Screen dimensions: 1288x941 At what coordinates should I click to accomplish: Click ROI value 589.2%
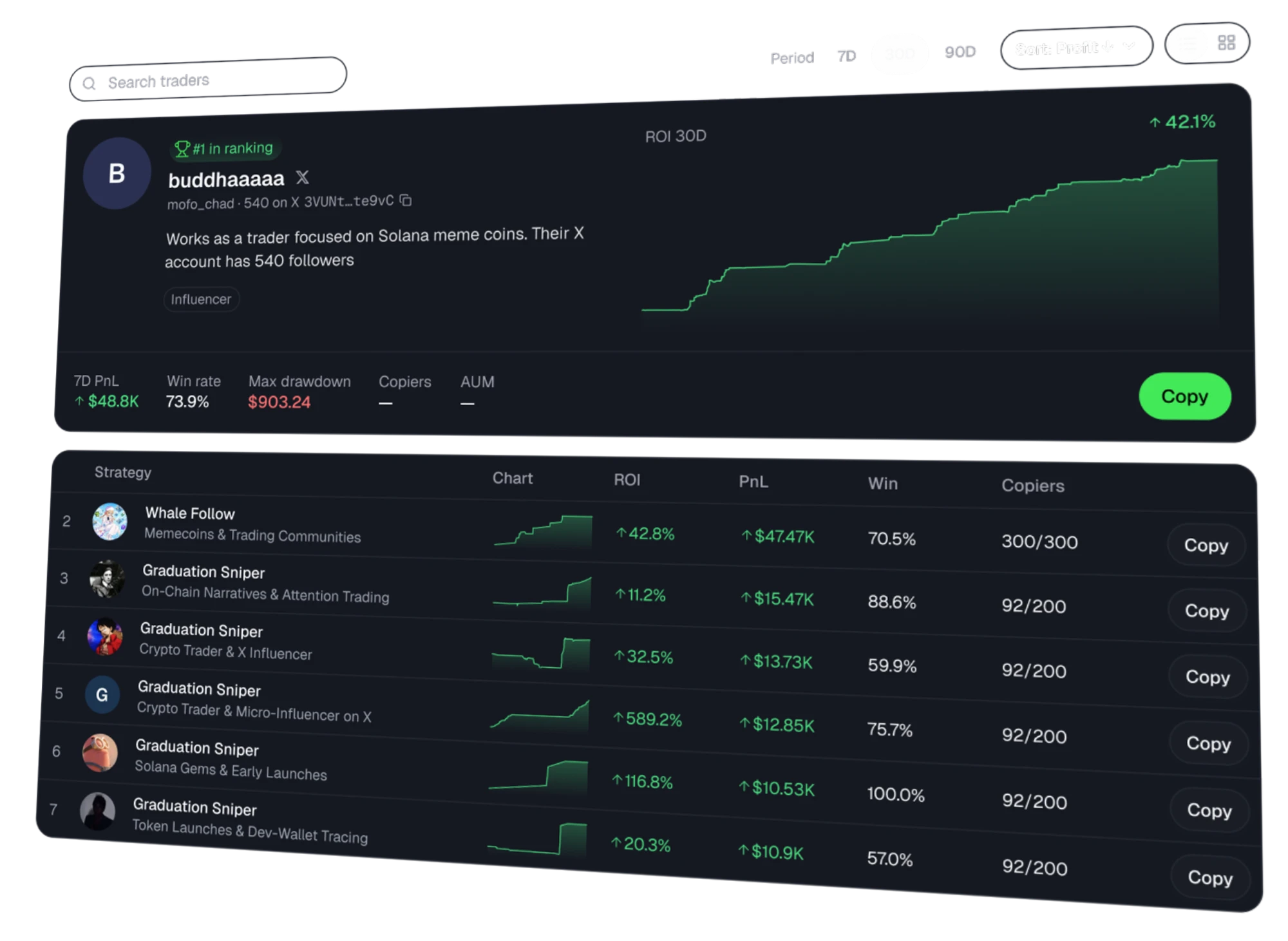coord(647,719)
